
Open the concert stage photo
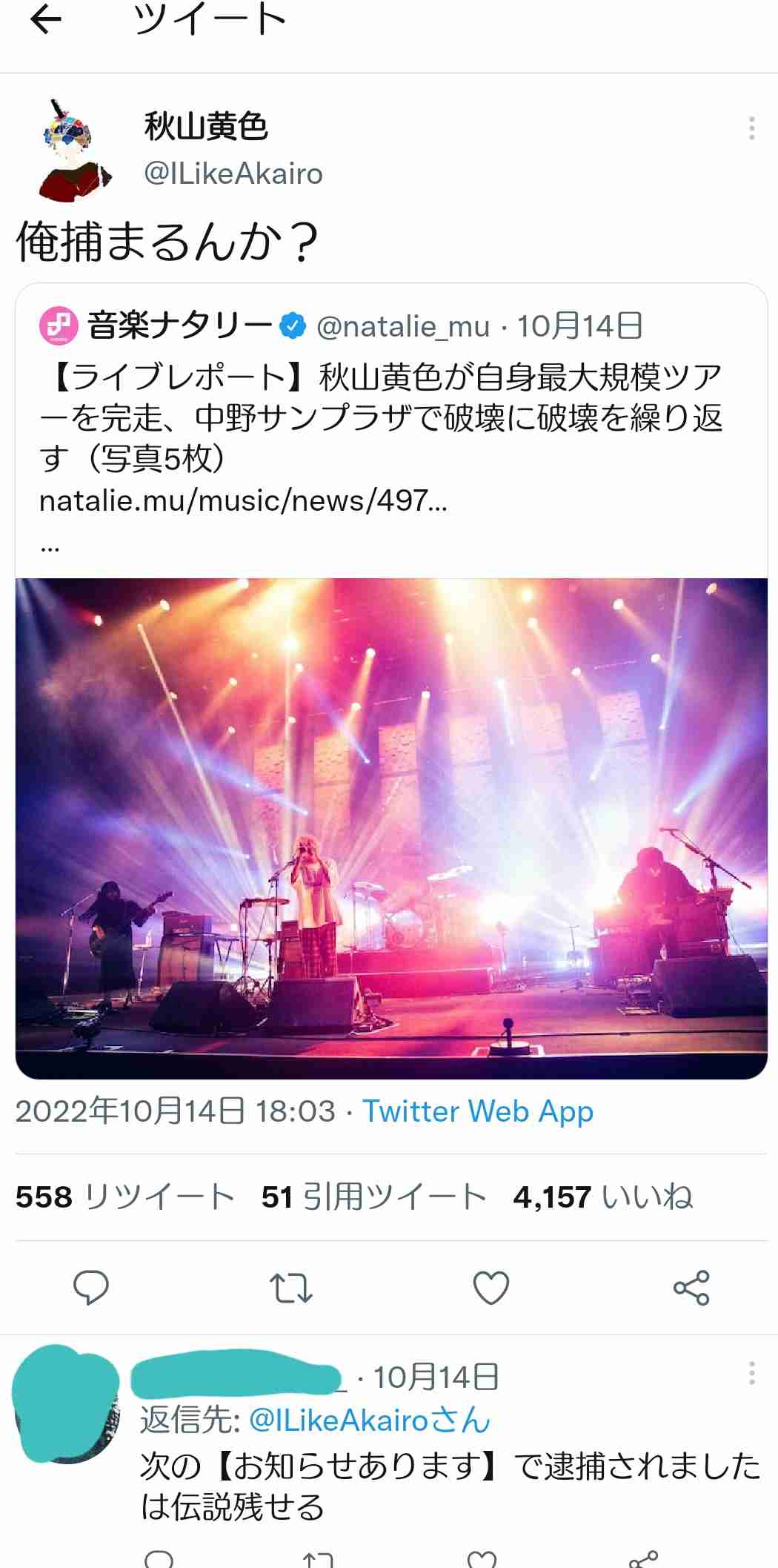tap(391, 828)
